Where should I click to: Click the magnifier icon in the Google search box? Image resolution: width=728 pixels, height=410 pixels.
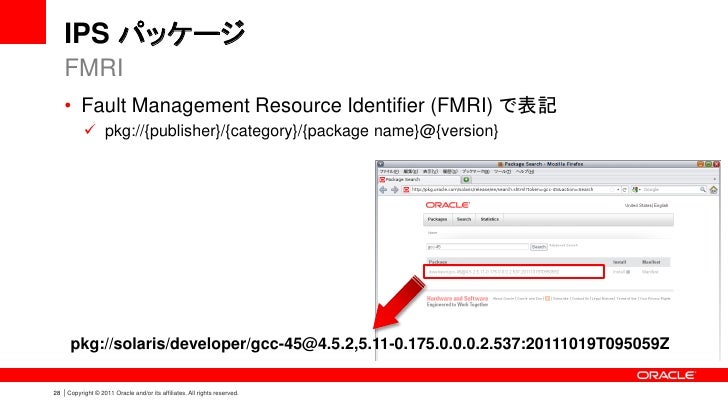(x=703, y=189)
